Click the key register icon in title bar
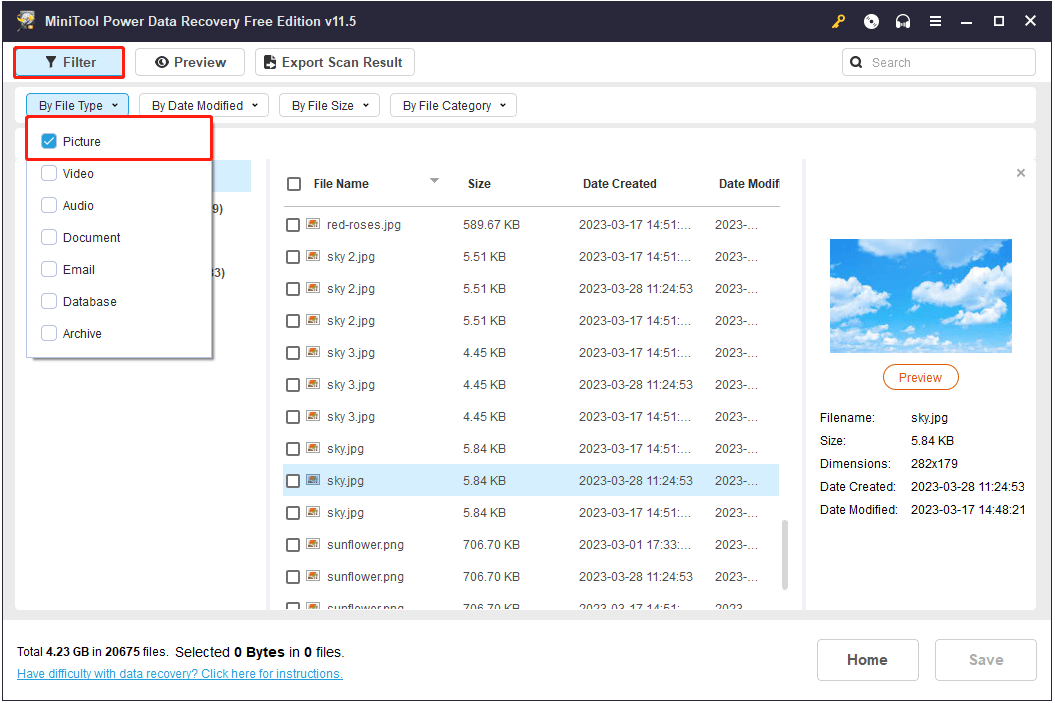 click(838, 22)
